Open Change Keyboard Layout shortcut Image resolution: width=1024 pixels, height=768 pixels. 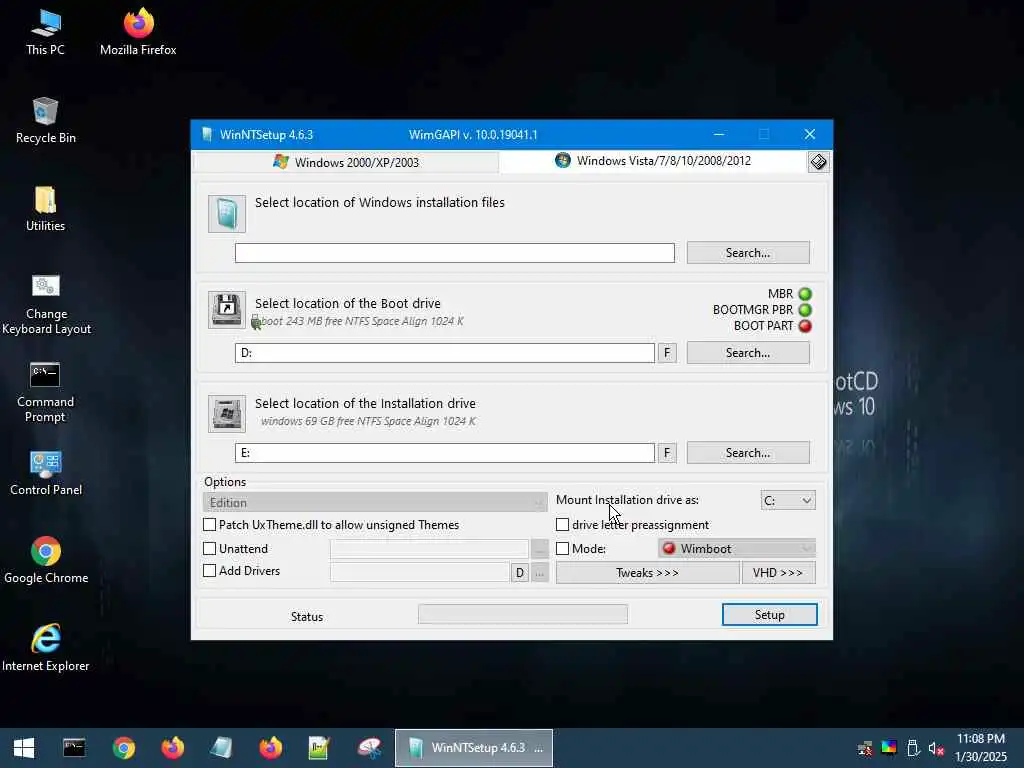click(46, 304)
